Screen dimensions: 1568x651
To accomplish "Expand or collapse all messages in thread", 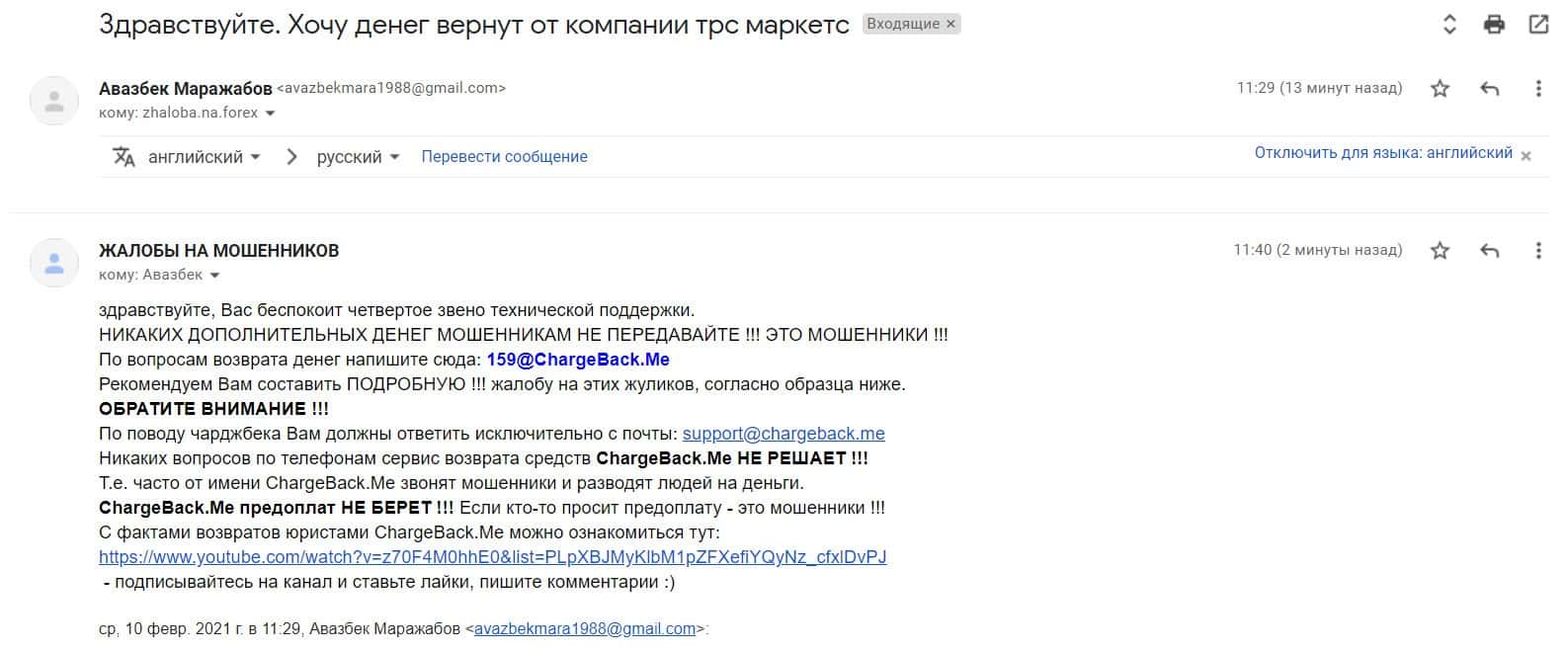I will pos(1449,25).
